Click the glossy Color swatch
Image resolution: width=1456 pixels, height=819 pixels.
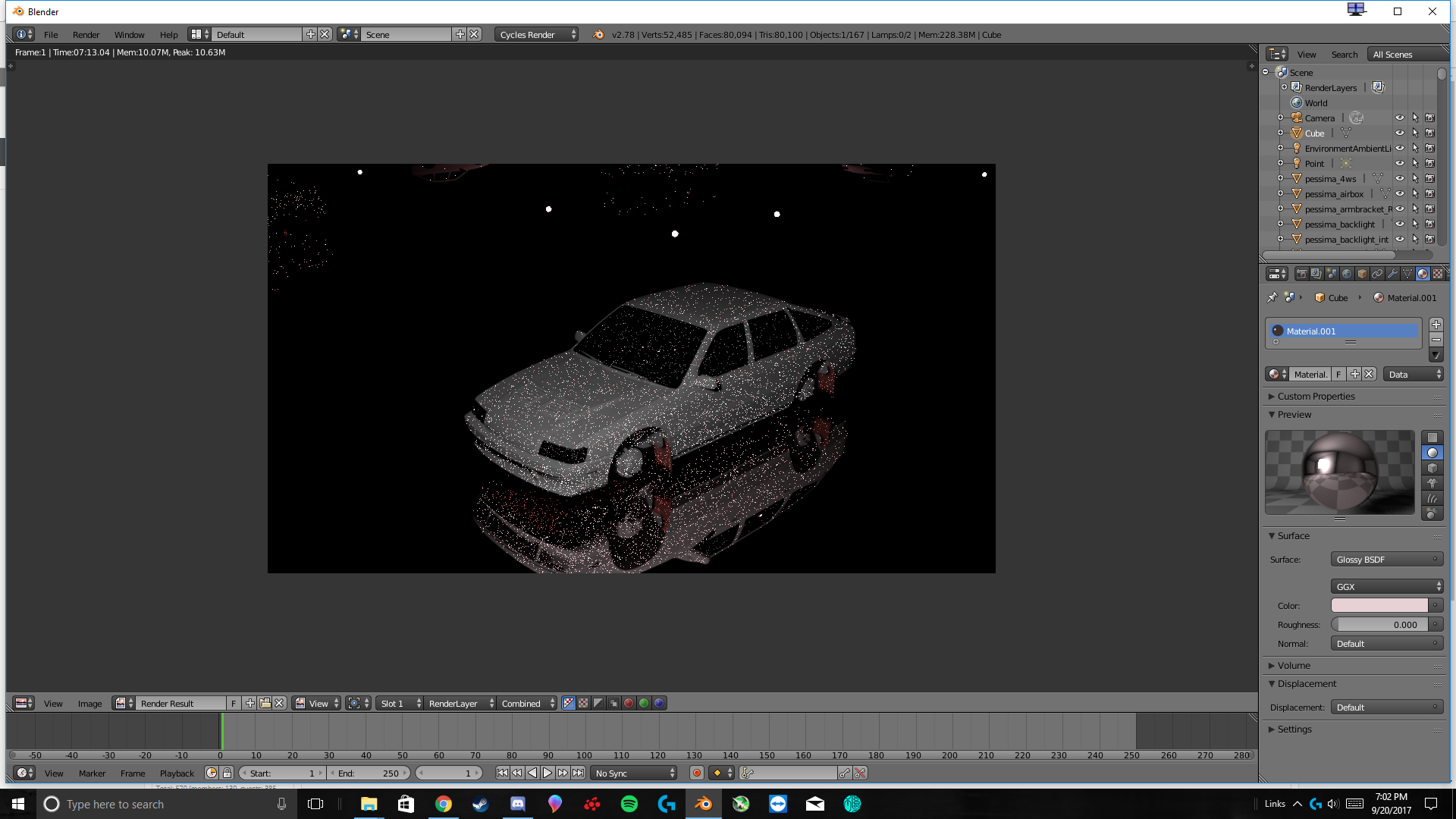[x=1379, y=605]
